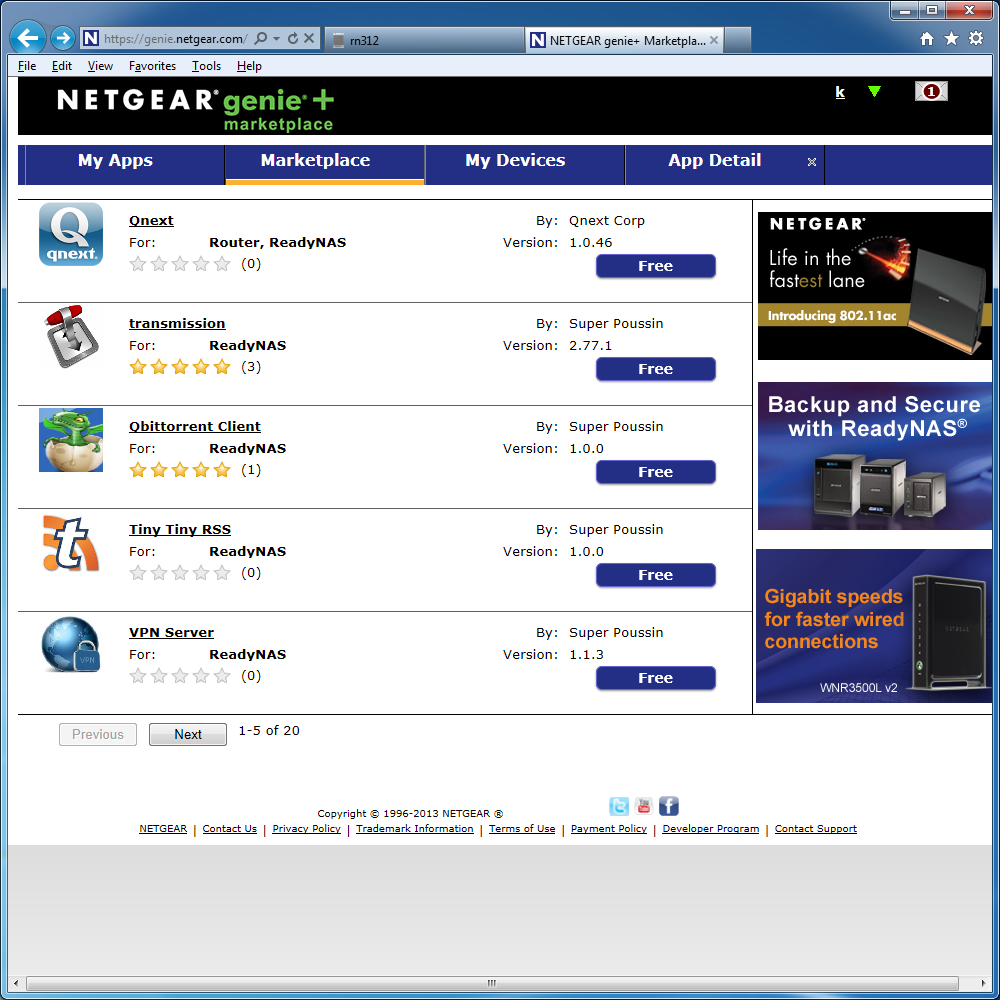The image size is (1000, 1000).
Task: Expand the green user dropdown arrow
Action: pyautogui.click(x=874, y=92)
